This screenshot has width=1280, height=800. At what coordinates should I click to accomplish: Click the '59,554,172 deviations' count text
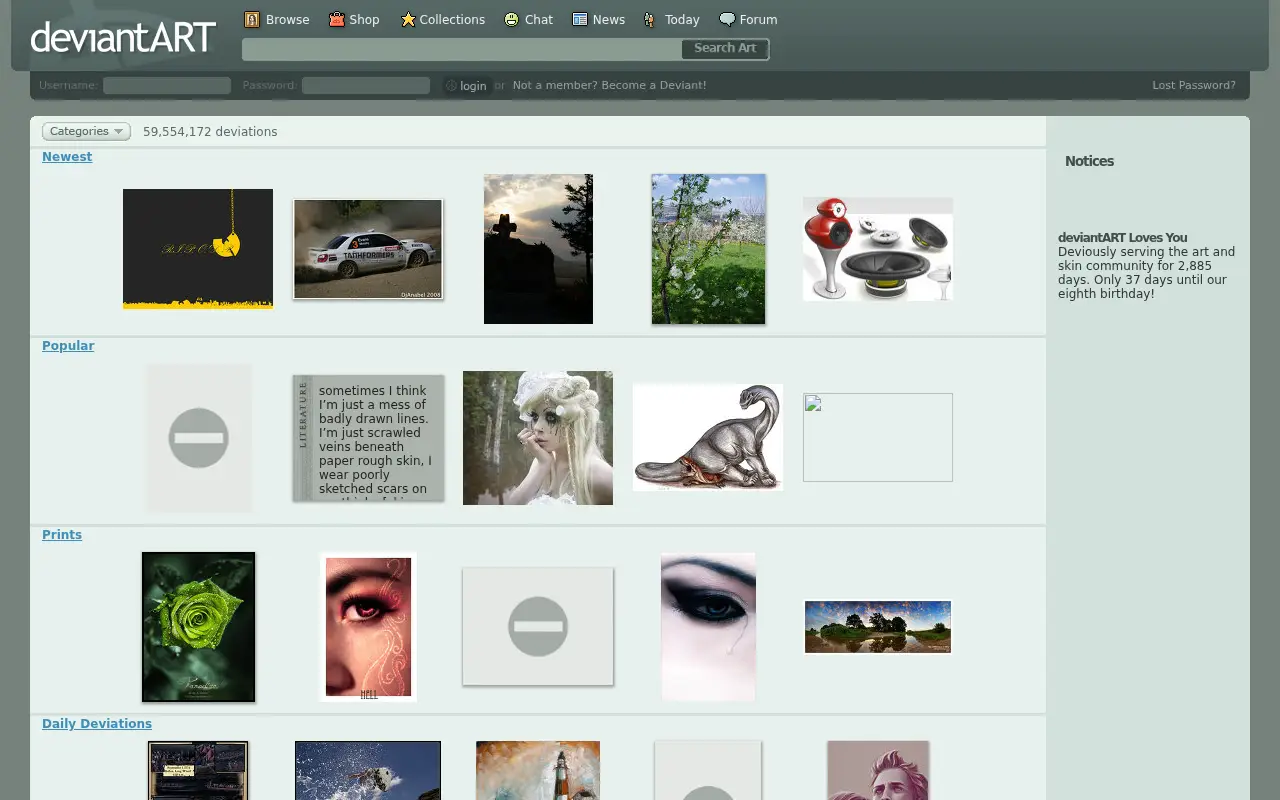[x=210, y=131]
